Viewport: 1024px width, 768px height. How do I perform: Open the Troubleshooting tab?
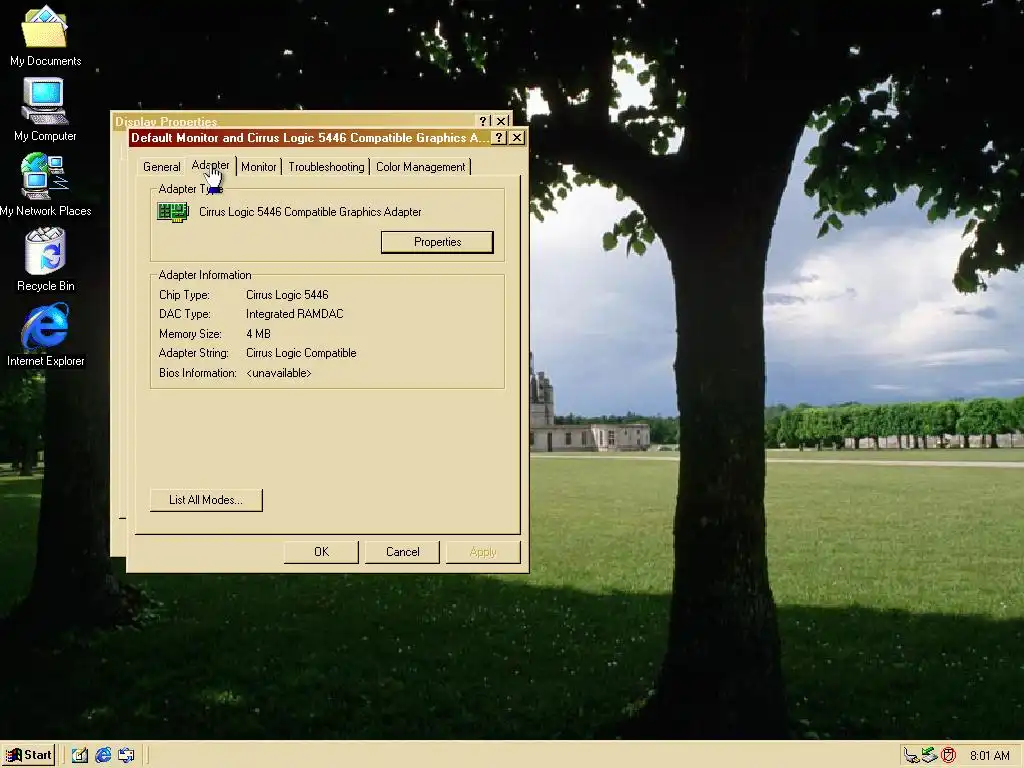[326, 167]
